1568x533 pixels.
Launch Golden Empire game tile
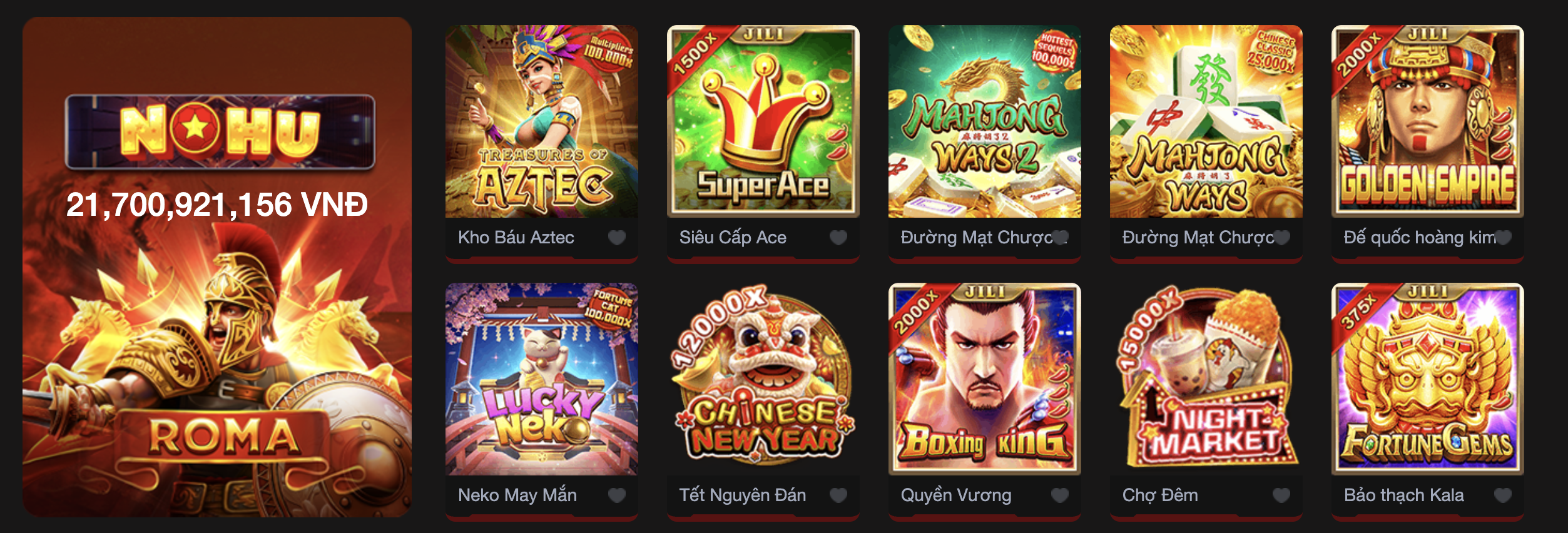click(x=1428, y=121)
